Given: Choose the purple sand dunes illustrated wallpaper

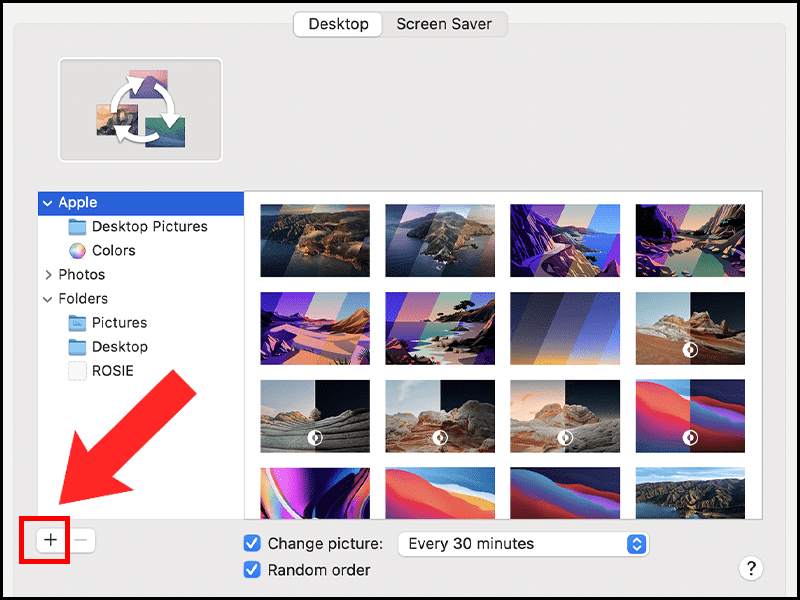Looking at the screenshot, I should [x=315, y=329].
